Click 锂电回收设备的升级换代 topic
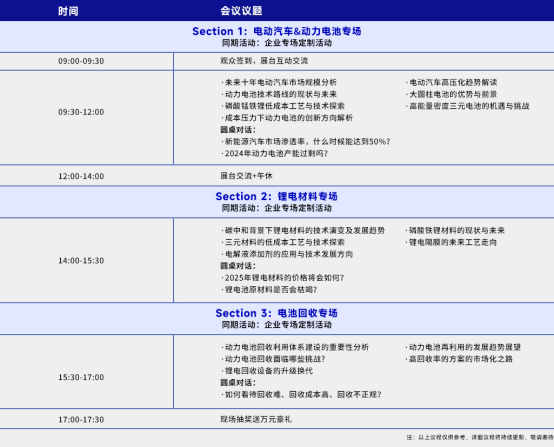 tap(267, 371)
